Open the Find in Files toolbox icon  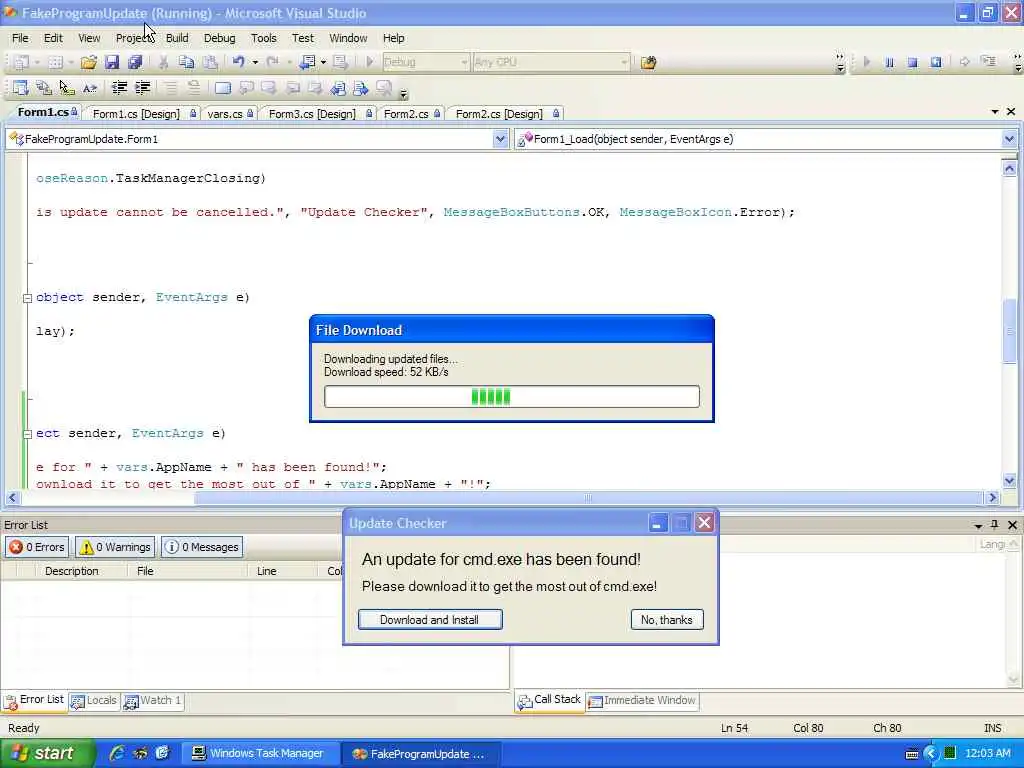coord(648,63)
